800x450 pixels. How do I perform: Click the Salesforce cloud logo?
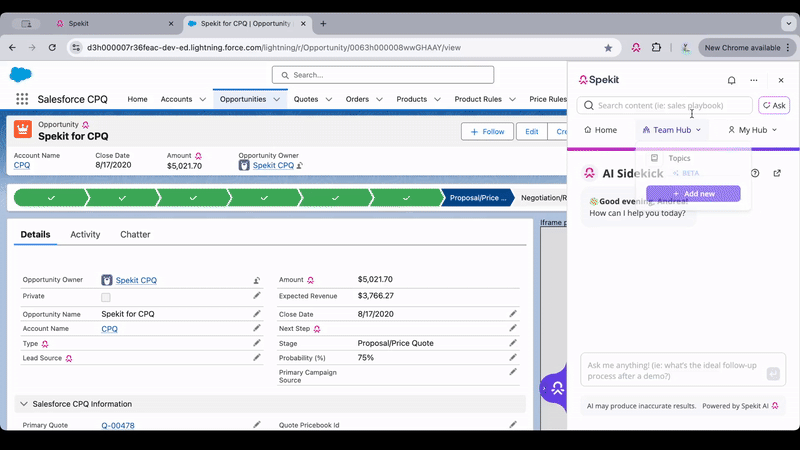(20, 74)
